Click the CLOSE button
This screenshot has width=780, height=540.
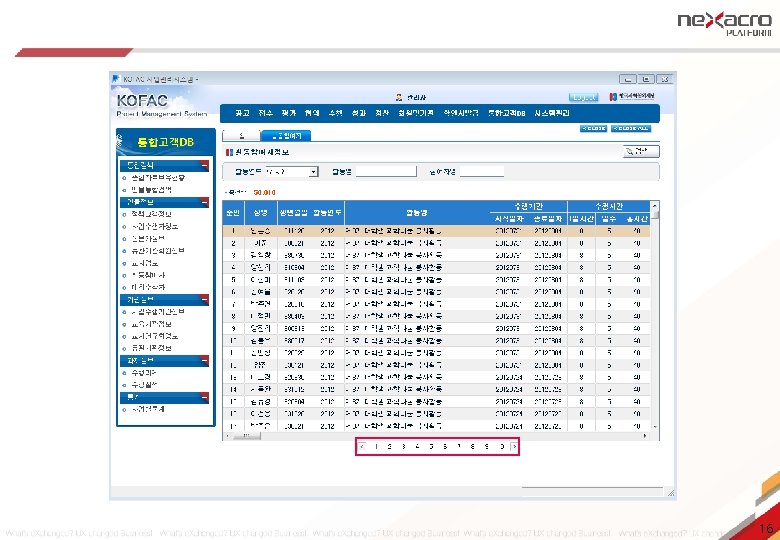pos(593,128)
